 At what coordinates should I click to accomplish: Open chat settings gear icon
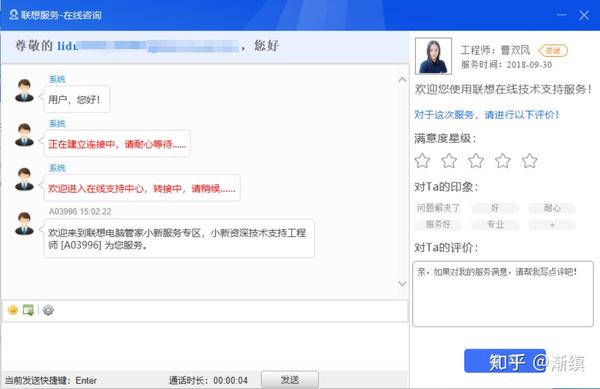coord(48,310)
